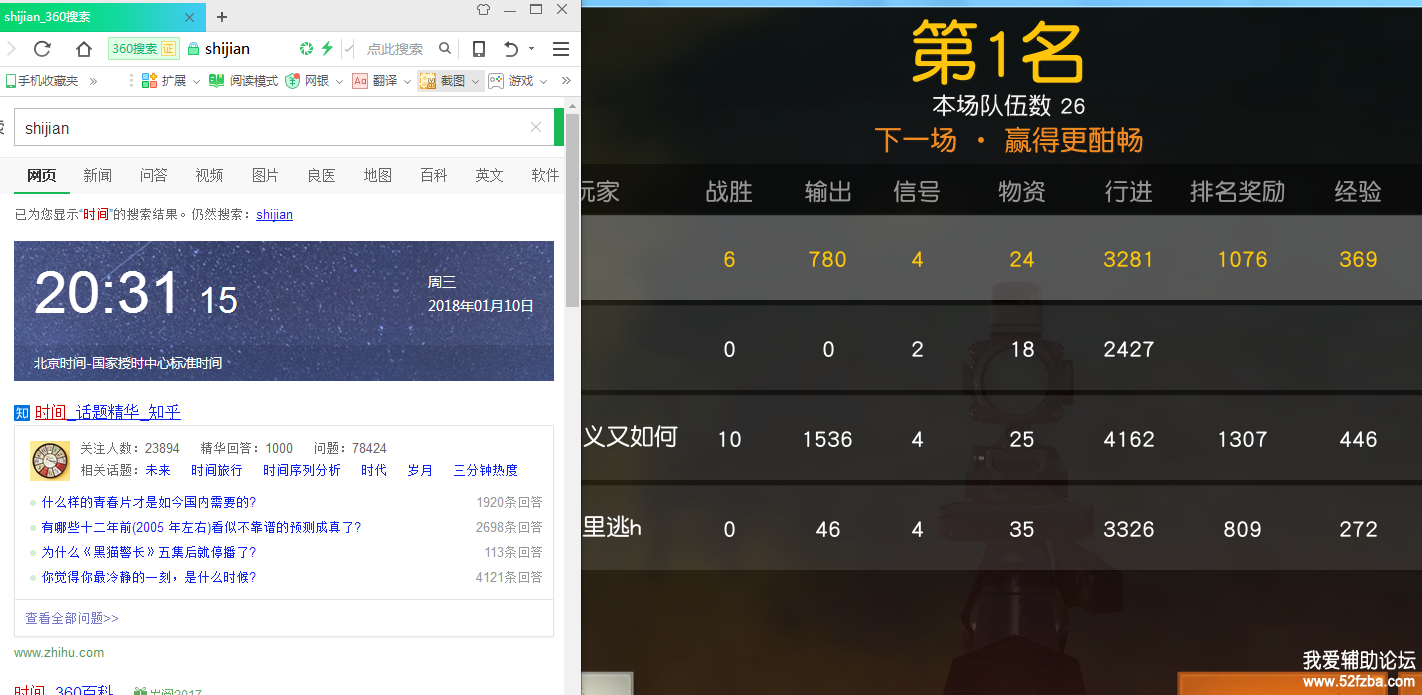Expand more toolbar items chevron after 游戏

coord(566,81)
